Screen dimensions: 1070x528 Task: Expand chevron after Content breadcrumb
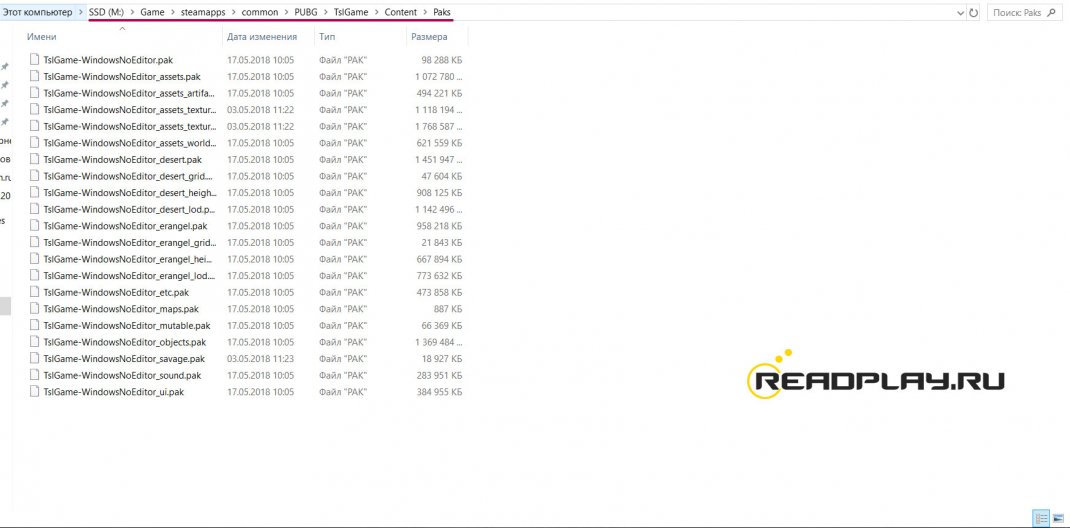pos(425,12)
